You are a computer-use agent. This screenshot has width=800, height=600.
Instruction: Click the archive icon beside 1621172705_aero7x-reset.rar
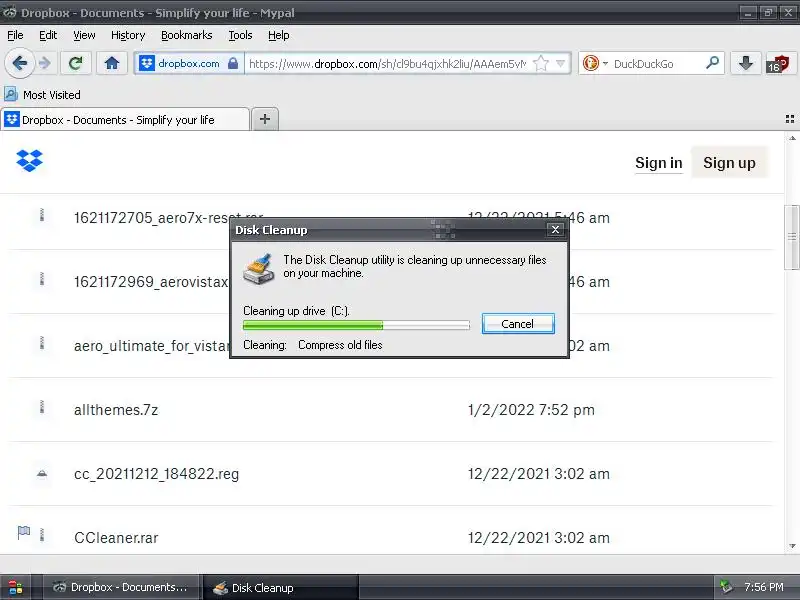pyautogui.click(x=42, y=215)
